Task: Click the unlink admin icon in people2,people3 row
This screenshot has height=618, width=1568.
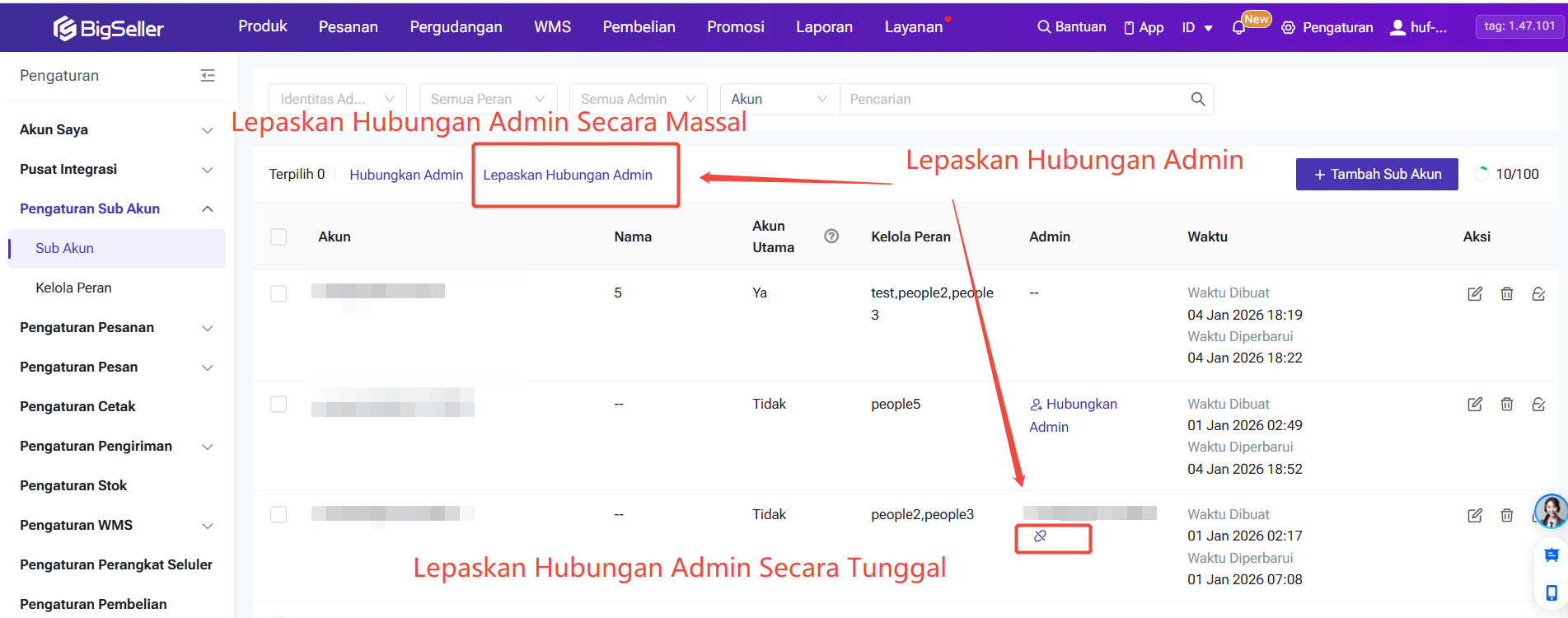Action: (x=1040, y=536)
